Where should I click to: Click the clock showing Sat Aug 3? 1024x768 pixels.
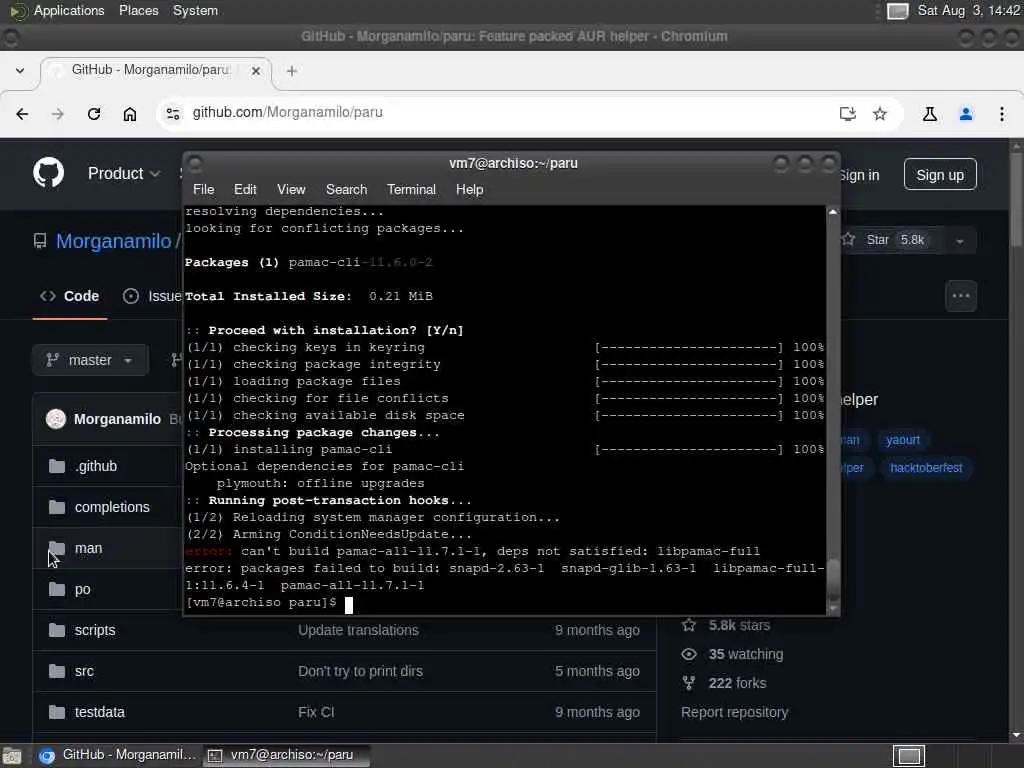pyautogui.click(x=968, y=10)
